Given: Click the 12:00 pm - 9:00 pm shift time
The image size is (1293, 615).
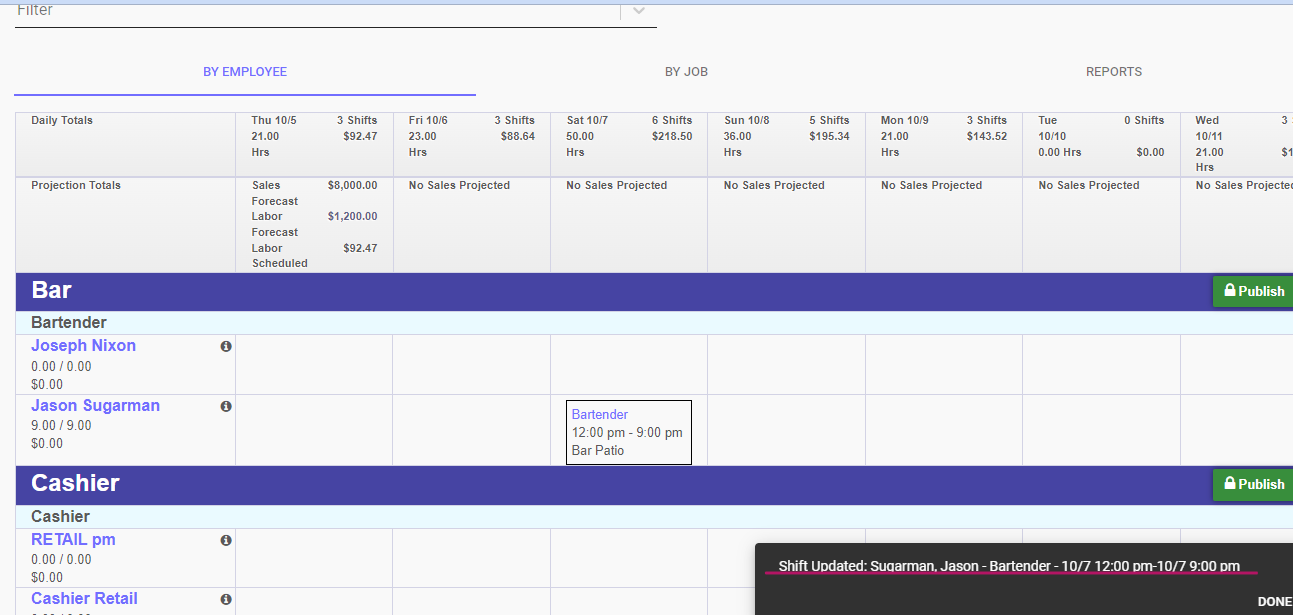Looking at the screenshot, I should click(627, 433).
